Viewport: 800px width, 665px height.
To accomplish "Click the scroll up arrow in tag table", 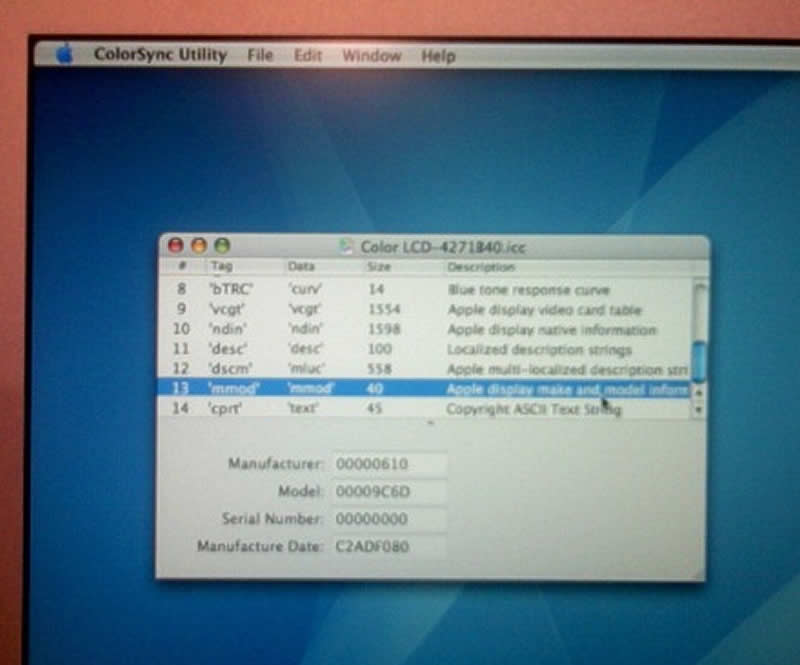I will [699, 393].
